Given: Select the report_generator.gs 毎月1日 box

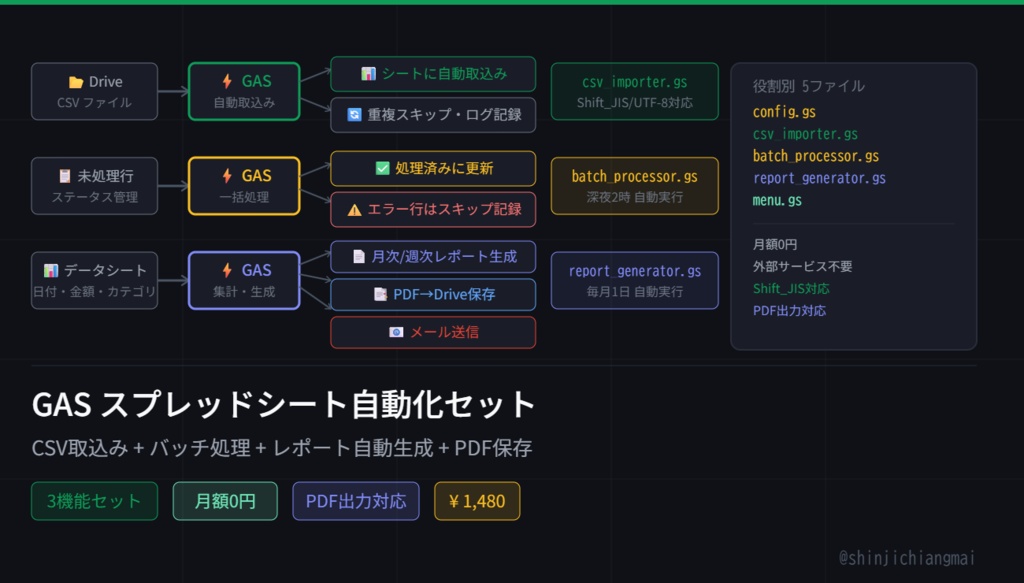Looking at the screenshot, I should (635, 281).
